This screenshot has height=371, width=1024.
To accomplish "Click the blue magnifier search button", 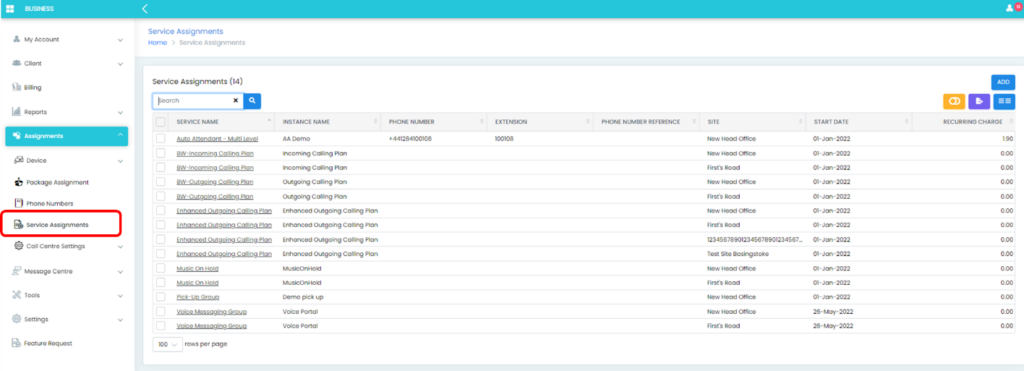I will click(x=252, y=101).
